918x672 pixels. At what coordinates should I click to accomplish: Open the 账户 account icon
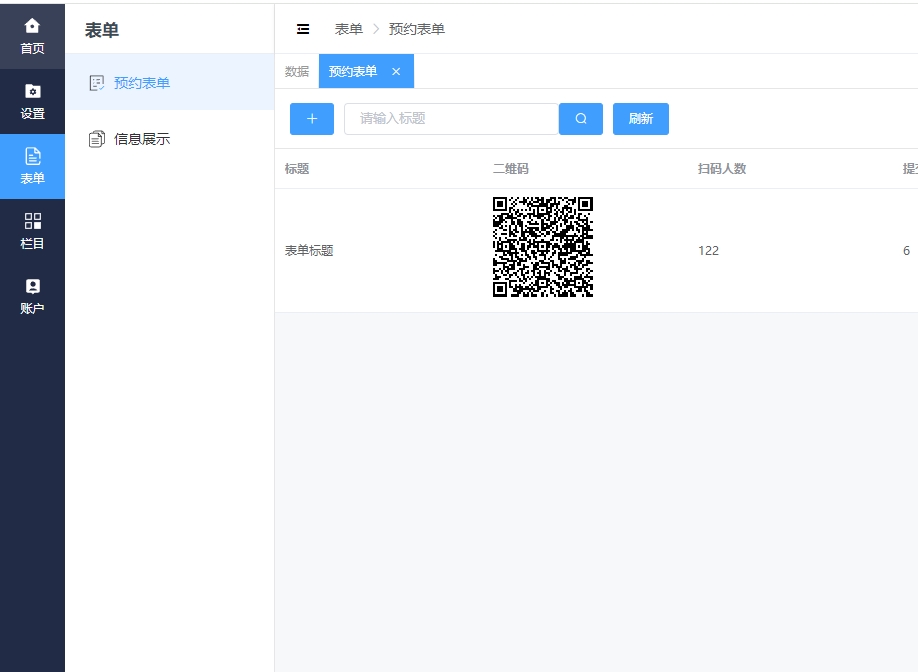(x=32, y=296)
